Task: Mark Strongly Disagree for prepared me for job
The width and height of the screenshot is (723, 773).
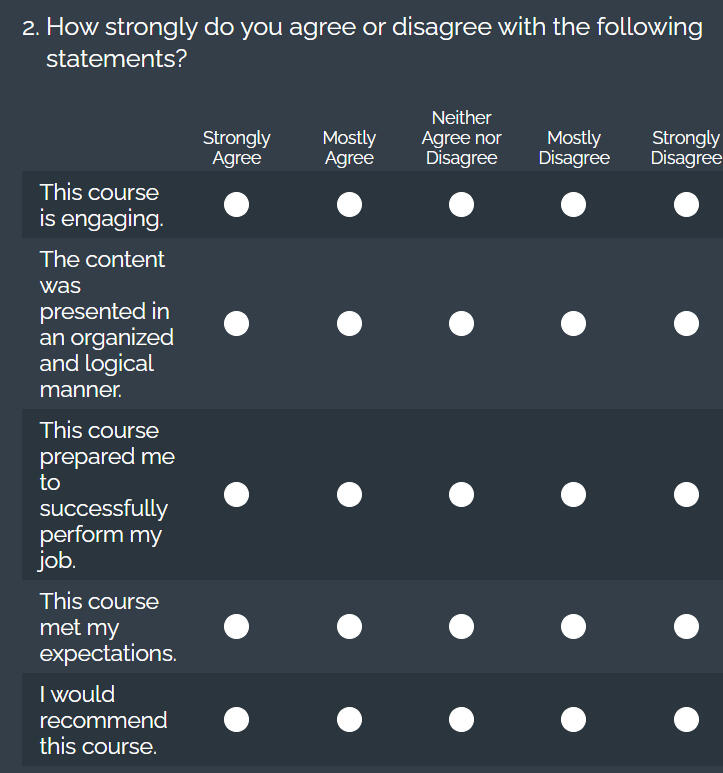Action: (686, 495)
